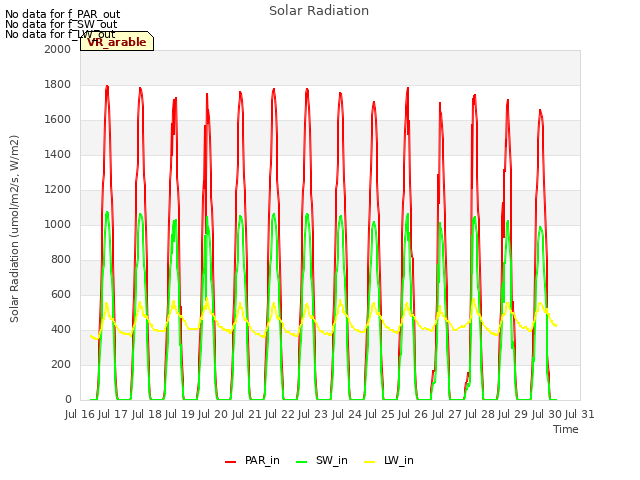Click the Jul 18 x-axis date label
This screenshot has height=480, width=640.
[147, 414]
